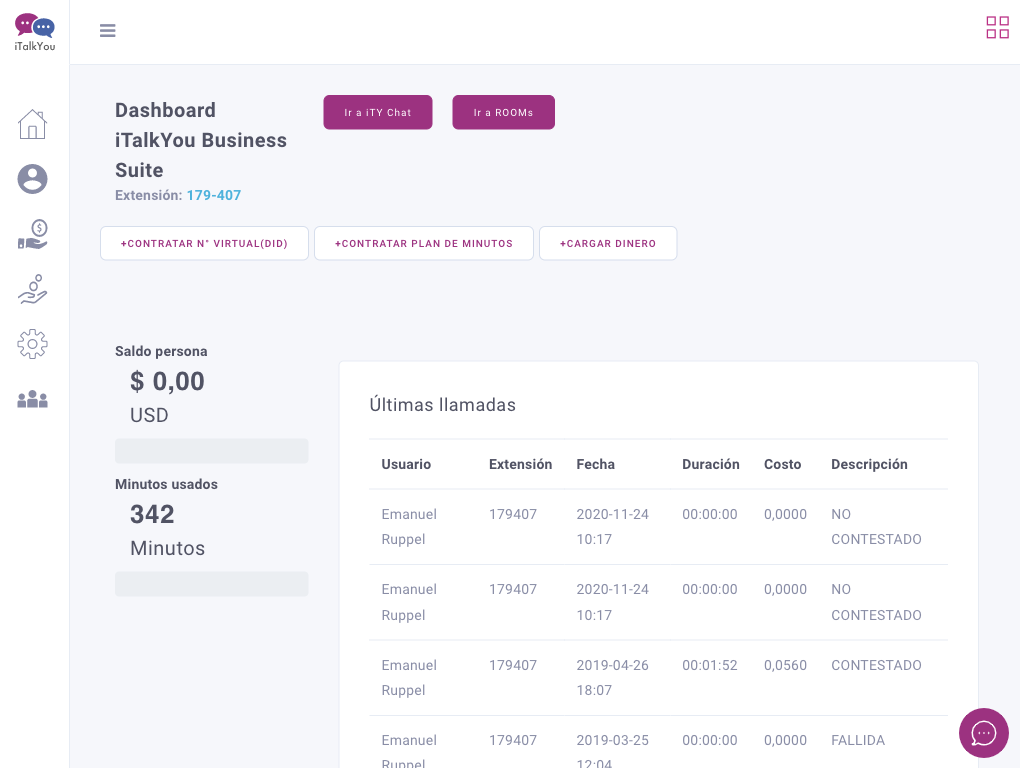Click the Saldo persona progress bar
The height and width of the screenshot is (768, 1020).
[212, 451]
